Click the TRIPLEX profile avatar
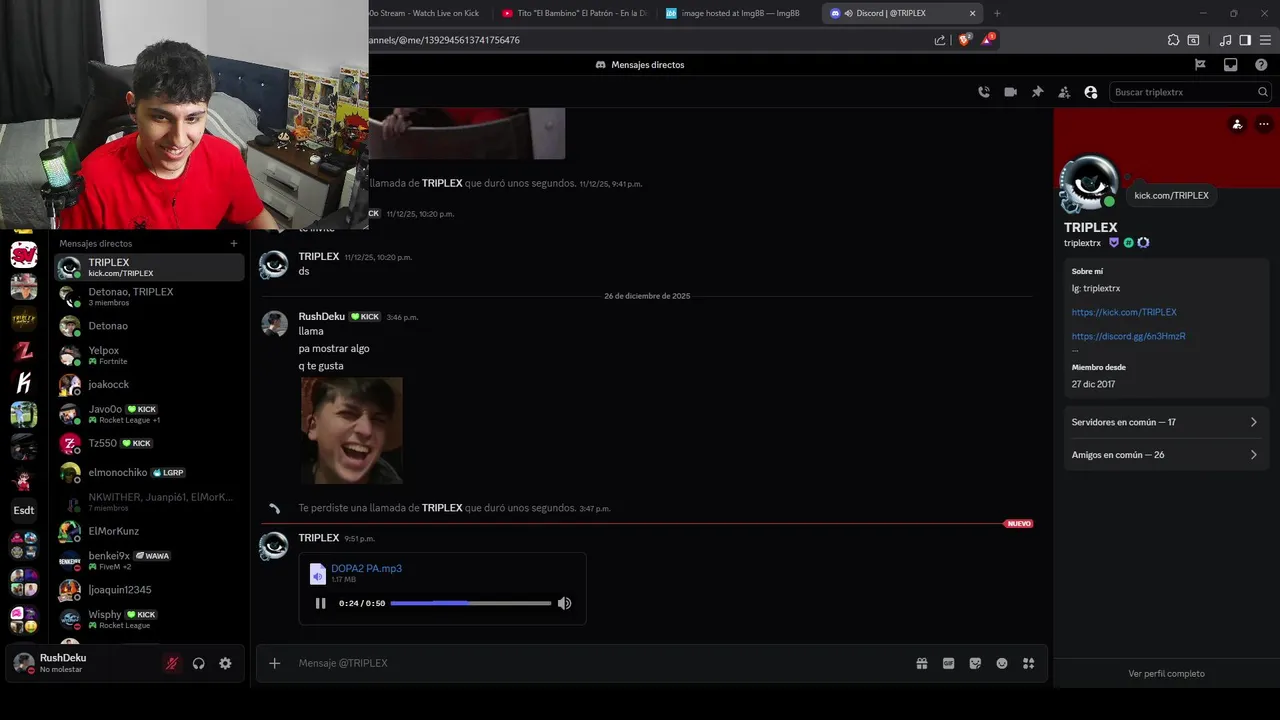Viewport: 1280px width, 720px height. coord(1088,183)
